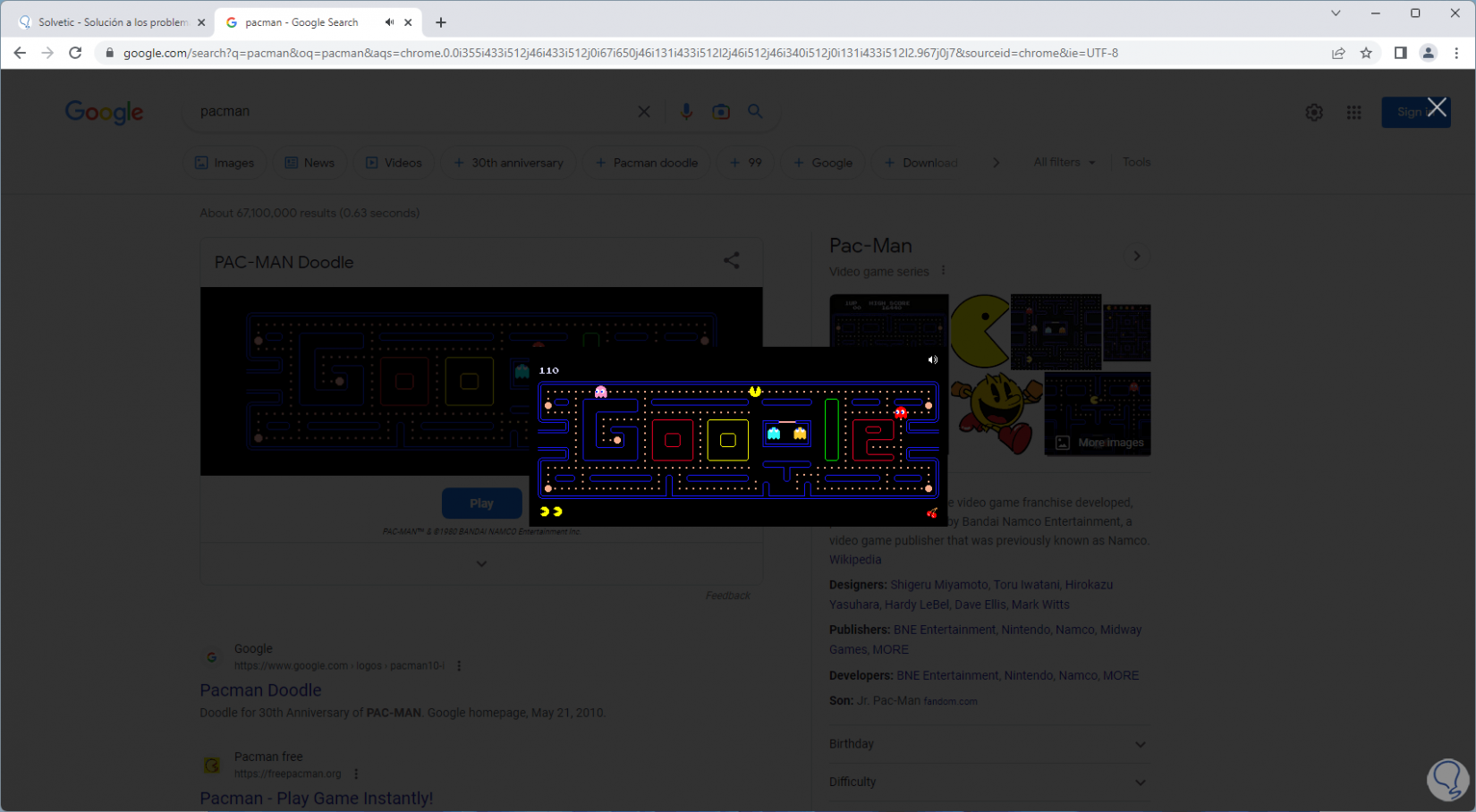Add the Google search chip
Screen dimensions: 1476x812
(x=823, y=163)
